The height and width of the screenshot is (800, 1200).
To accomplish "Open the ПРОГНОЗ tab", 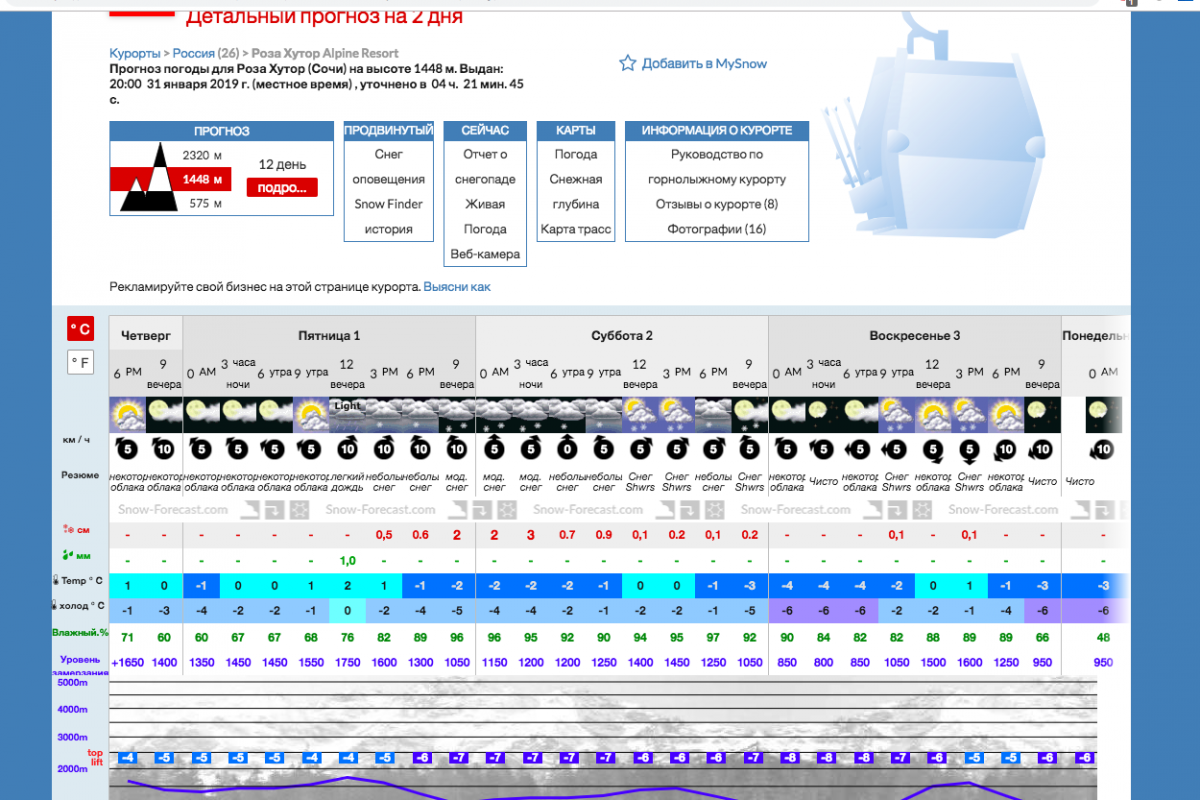I will pos(221,131).
